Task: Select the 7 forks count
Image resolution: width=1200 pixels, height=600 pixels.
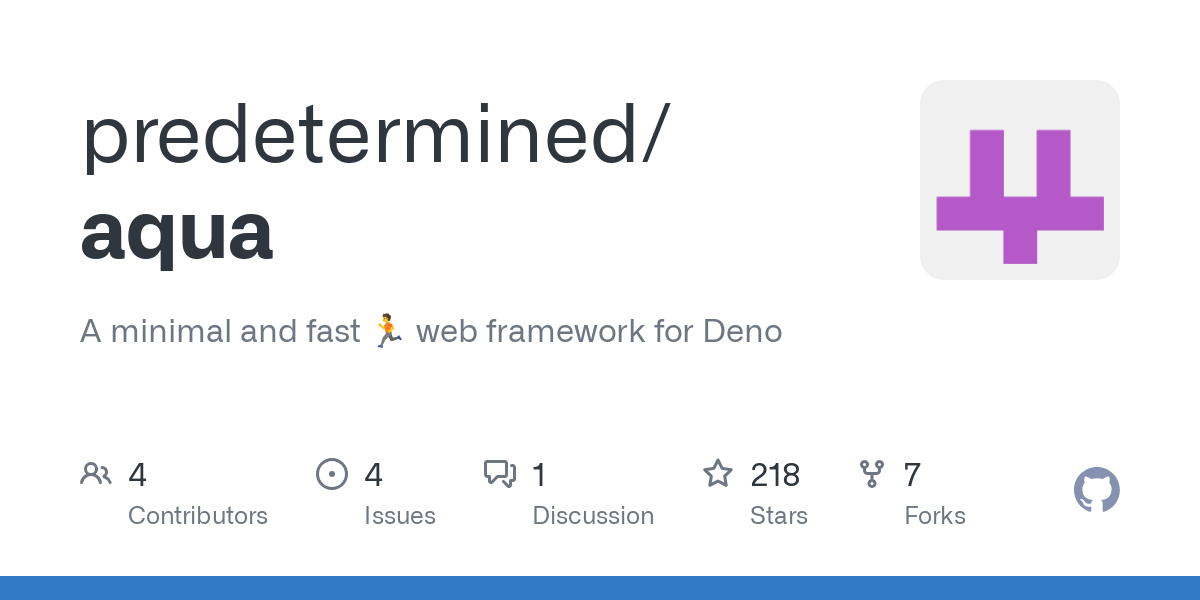Action: click(912, 475)
